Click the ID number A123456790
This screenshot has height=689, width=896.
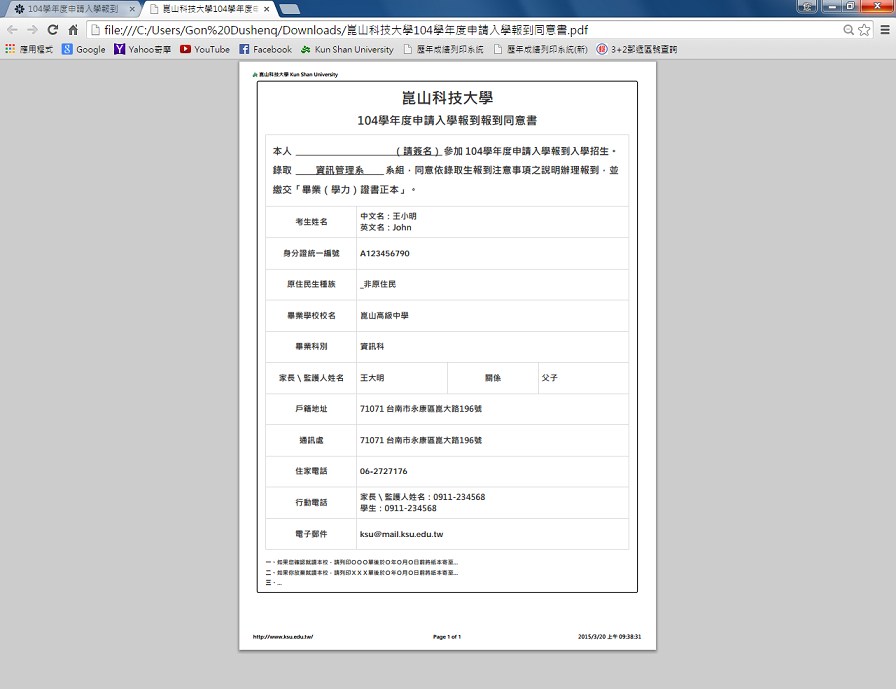385,254
